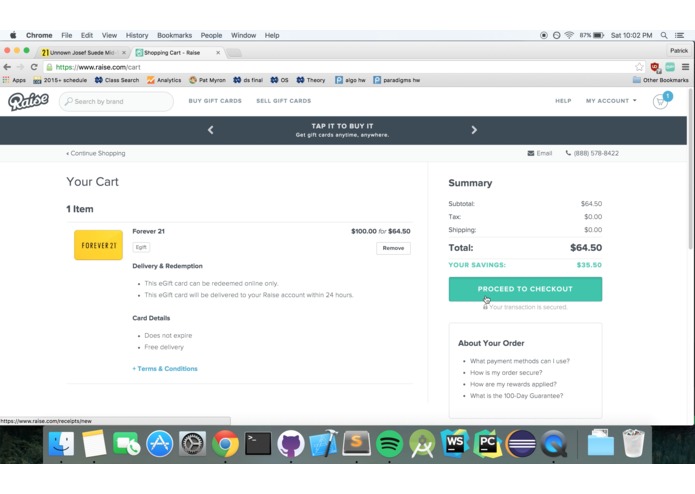Go to previous promo banner slide
The image size is (695, 494).
pyautogui.click(x=211, y=130)
